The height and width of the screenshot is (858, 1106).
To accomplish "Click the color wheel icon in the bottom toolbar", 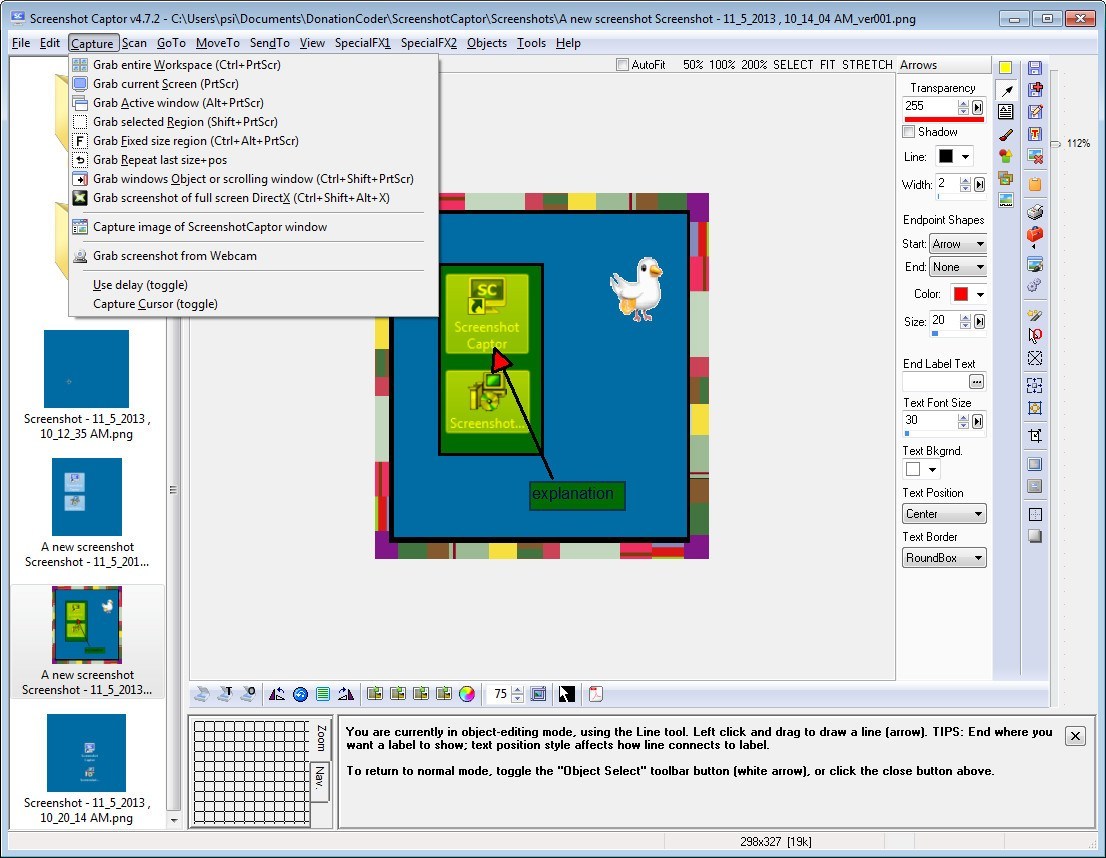I will click(467, 694).
